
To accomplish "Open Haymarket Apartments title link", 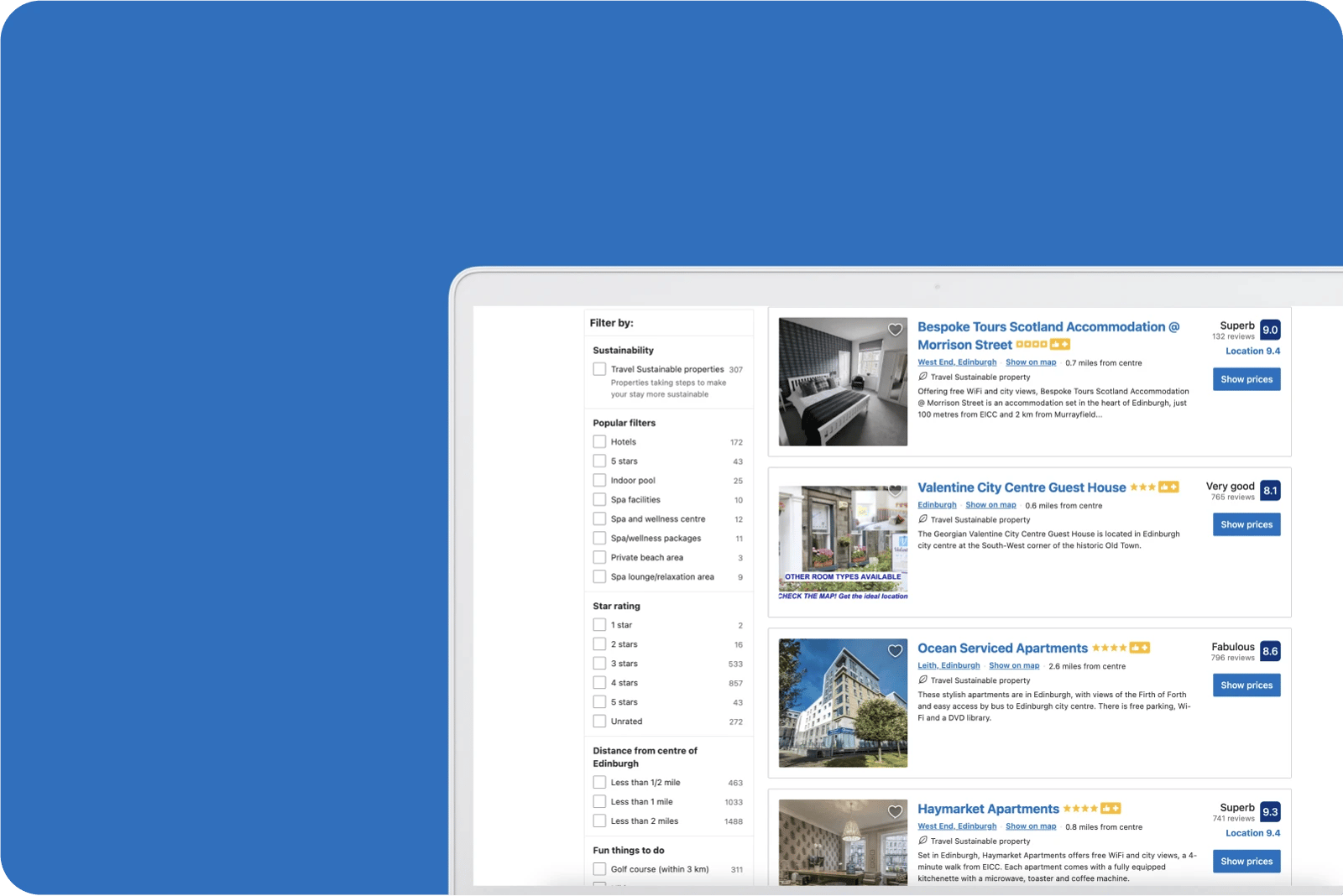I will point(988,809).
